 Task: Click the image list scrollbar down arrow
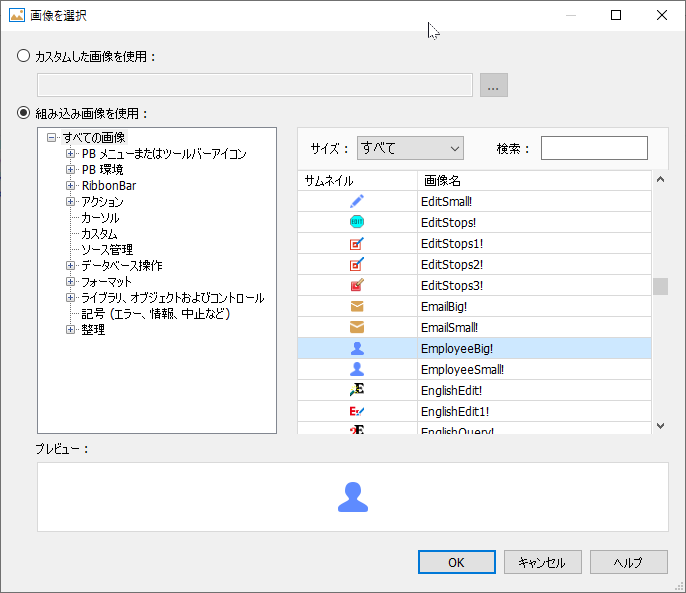tap(660, 426)
